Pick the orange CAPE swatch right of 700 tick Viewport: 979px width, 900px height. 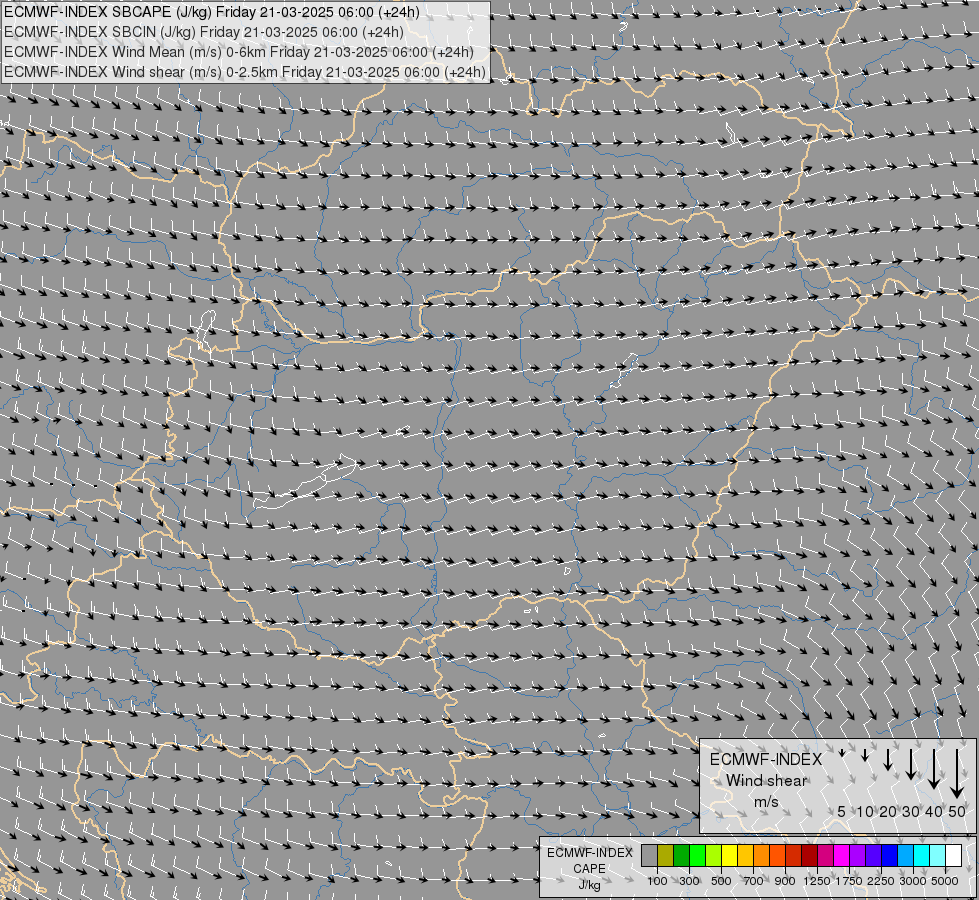pyautogui.click(x=761, y=855)
